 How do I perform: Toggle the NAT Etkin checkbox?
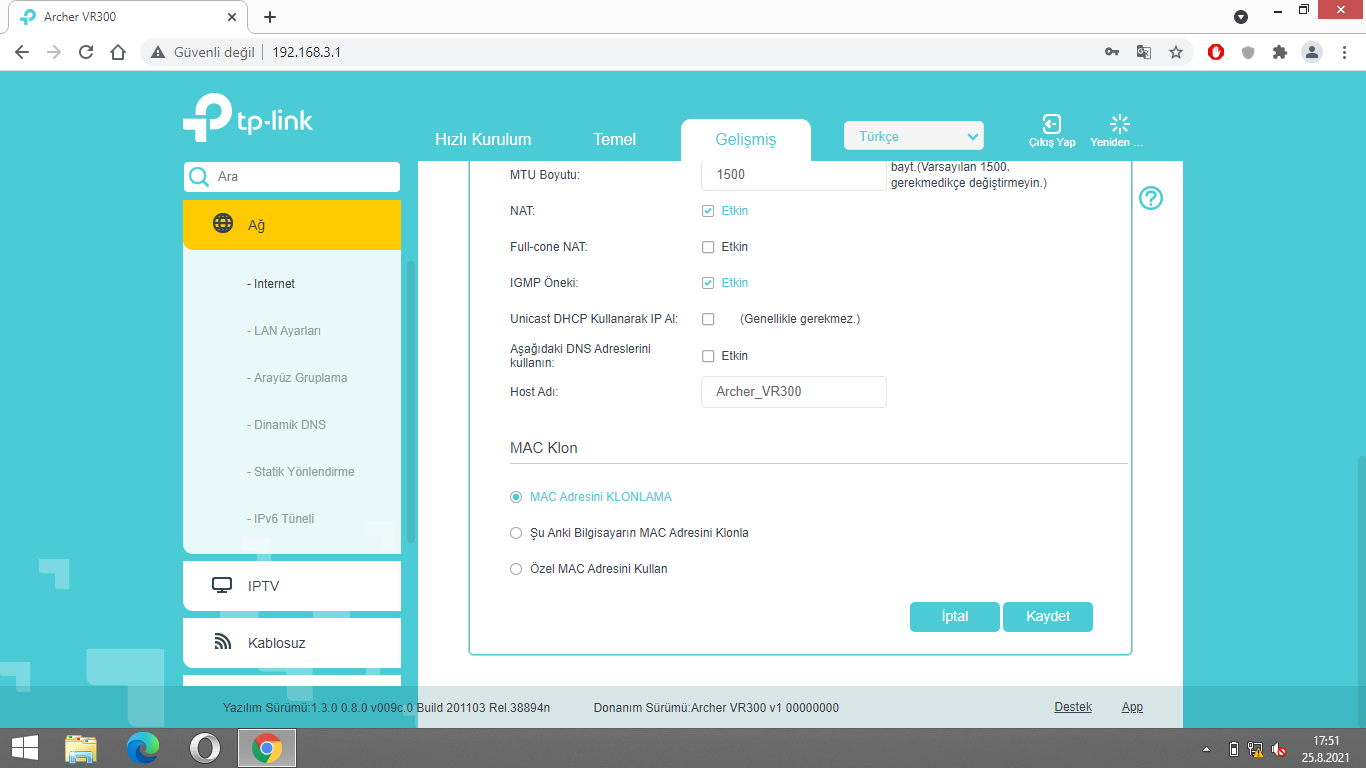click(x=708, y=211)
